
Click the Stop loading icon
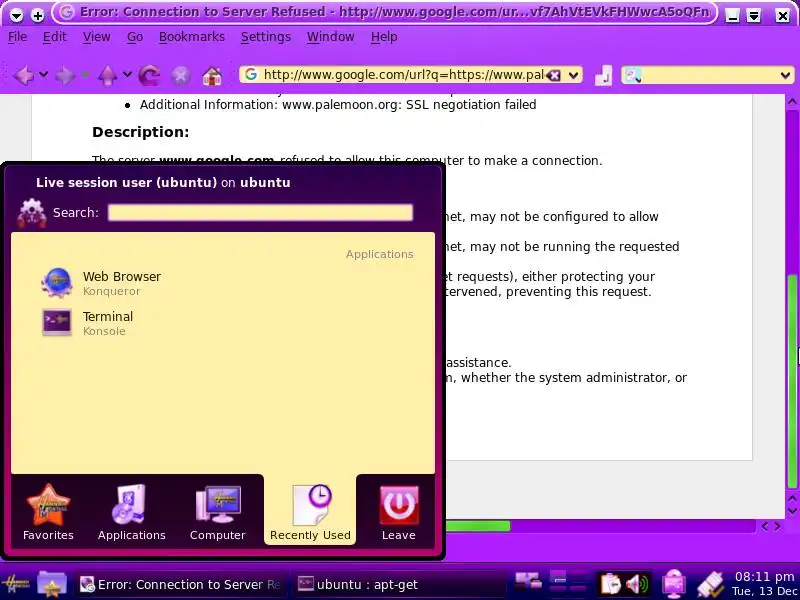tap(181, 76)
